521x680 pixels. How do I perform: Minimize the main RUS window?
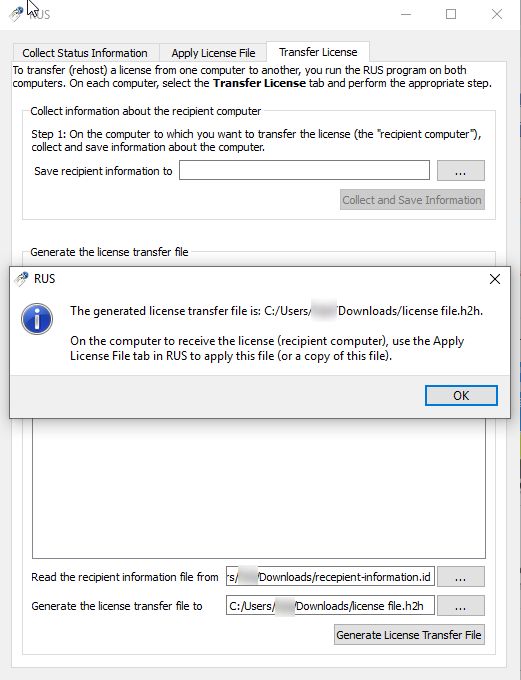(406, 14)
